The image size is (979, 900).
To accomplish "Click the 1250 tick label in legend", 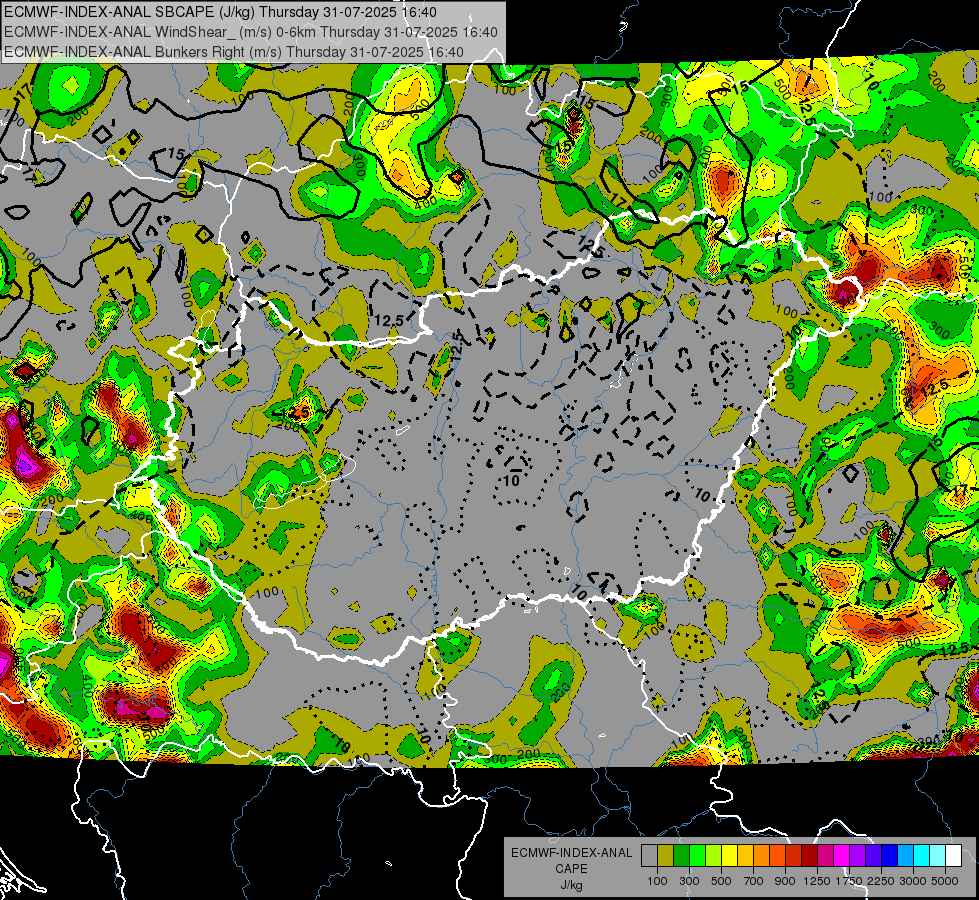I will [x=817, y=881].
